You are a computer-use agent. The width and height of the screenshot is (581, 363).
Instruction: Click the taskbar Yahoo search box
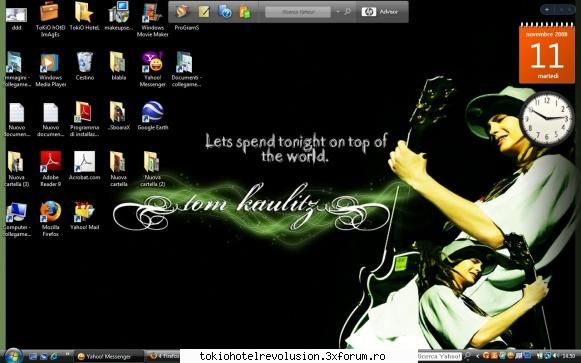pos(440,356)
